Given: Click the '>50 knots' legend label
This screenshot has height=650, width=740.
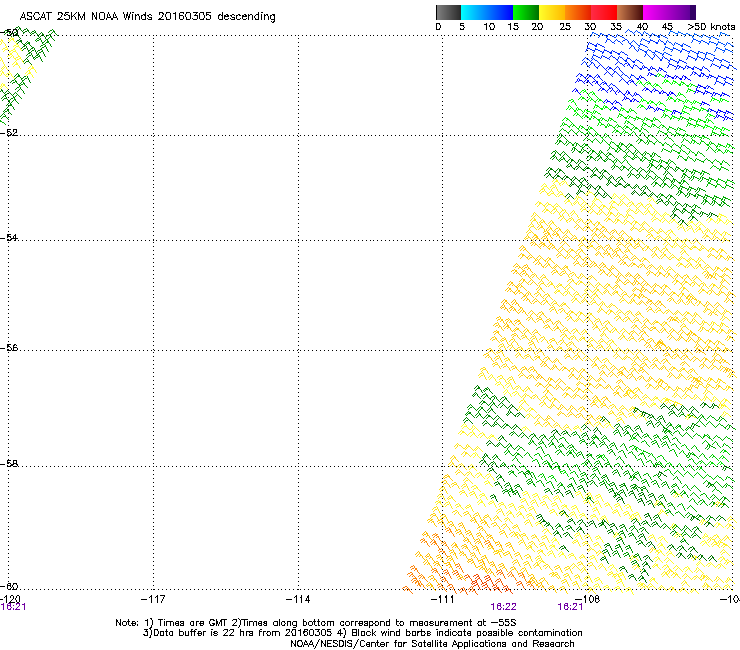Looking at the screenshot, I should [x=711, y=27].
